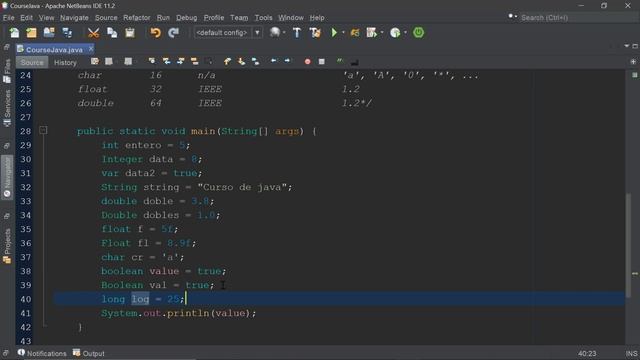Click the Open Project toolbar icon
Viewport: 640px width, 360px height.
[x=49, y=33]
